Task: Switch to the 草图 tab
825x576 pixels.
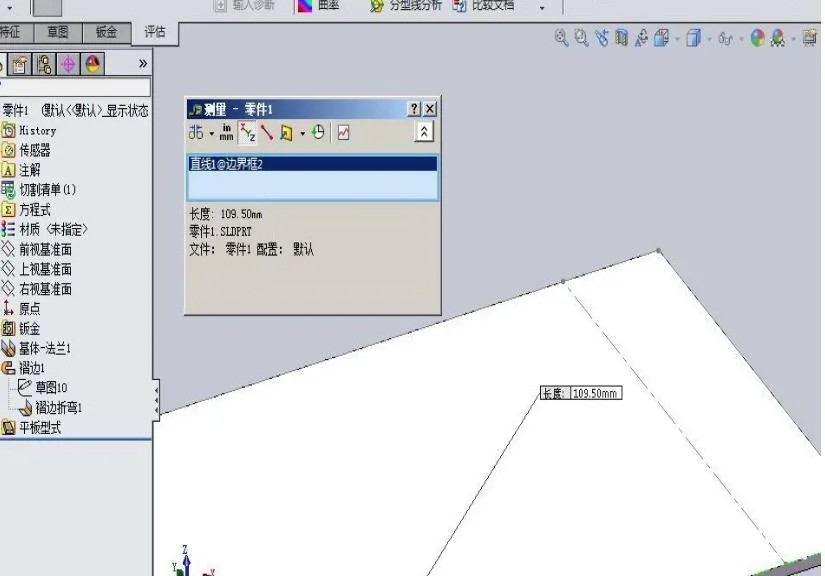Action: click(58, 33)
